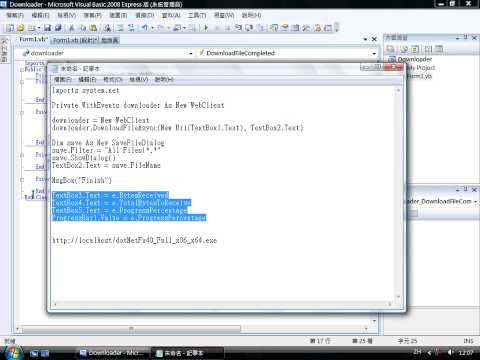The width and height of the screenshot is (480, 360).
Task: Click the Undo arrow icon
Action: click(144, 28)
